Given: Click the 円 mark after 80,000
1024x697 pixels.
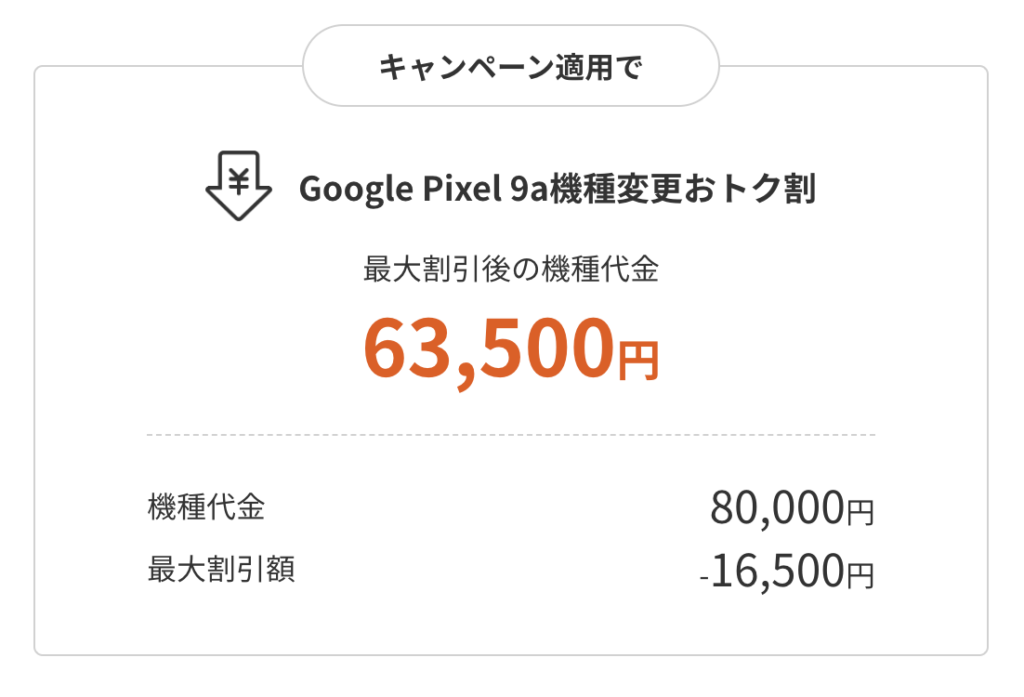Looking at the screenshot, I should pyautogui.click(x=860, y=511).
